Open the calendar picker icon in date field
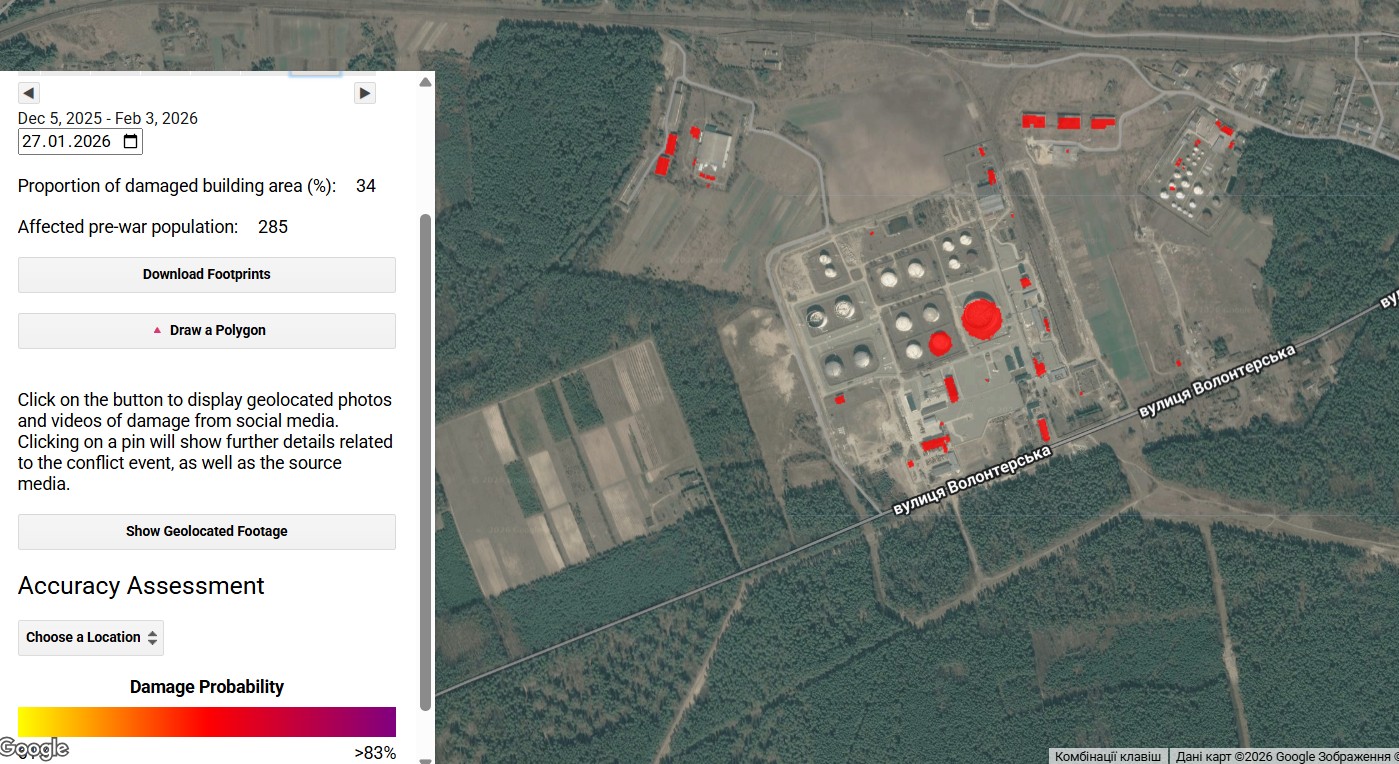The height and width of the screenshot is (764, 1399). [x=131, y=142]
